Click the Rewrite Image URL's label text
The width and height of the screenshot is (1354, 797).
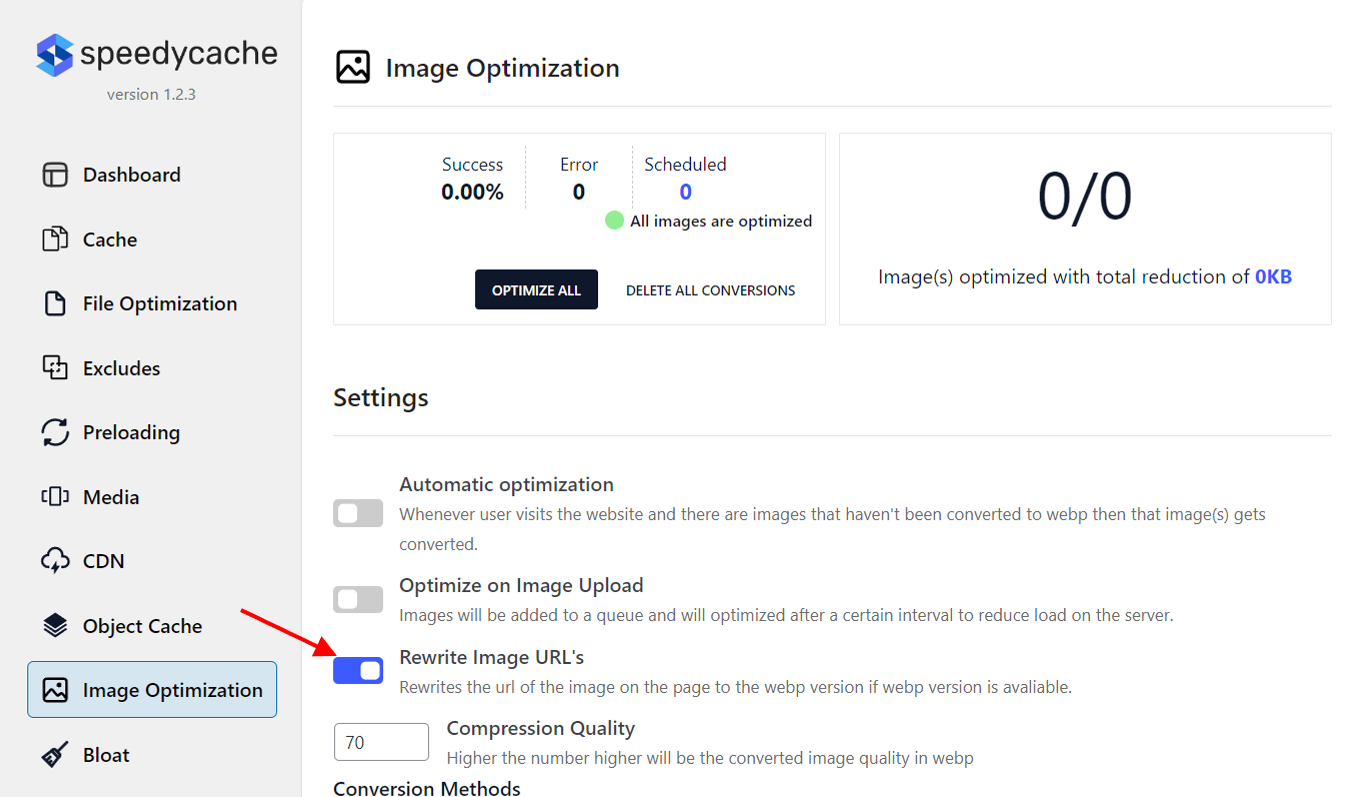[492, 657]
